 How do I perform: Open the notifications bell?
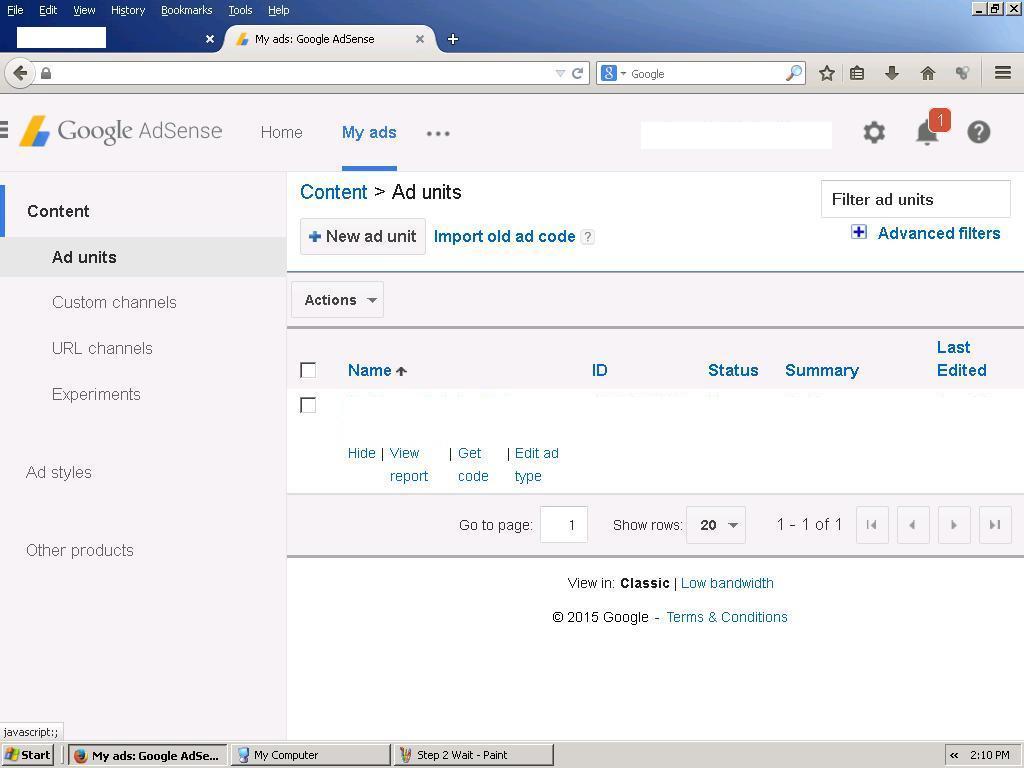927,132
